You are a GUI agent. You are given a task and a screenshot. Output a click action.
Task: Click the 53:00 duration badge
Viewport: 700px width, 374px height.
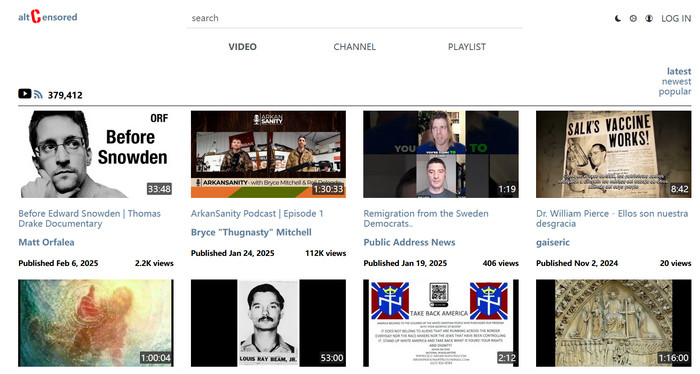(x=332, y=357)
